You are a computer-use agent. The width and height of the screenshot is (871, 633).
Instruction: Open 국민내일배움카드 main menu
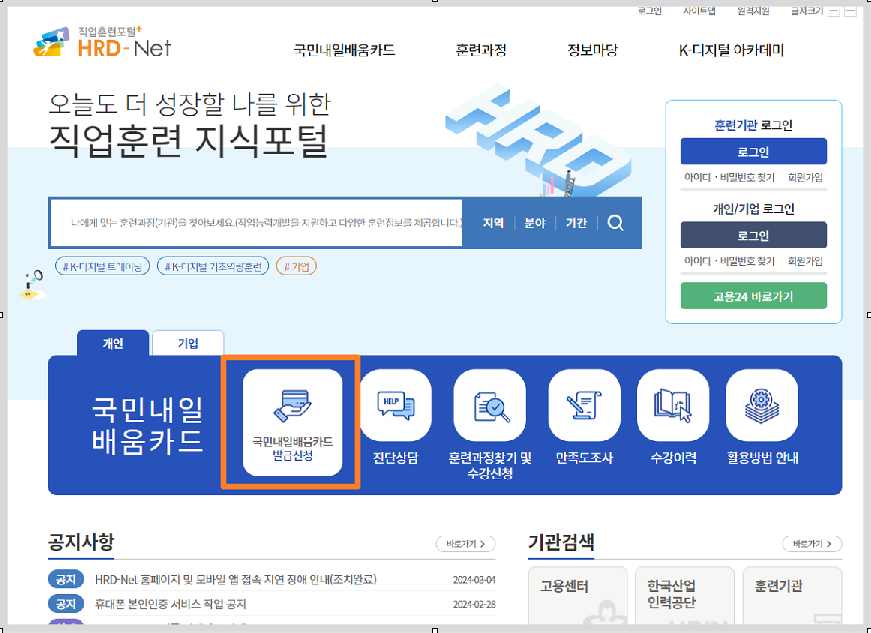click(x=344, y=50)
